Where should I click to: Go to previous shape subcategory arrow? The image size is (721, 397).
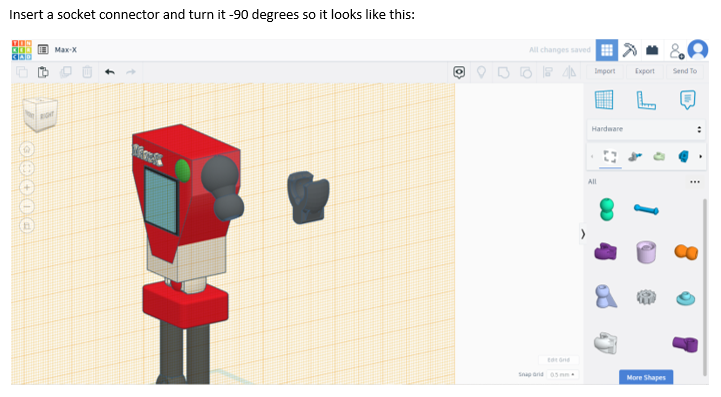tap(592, 157)
